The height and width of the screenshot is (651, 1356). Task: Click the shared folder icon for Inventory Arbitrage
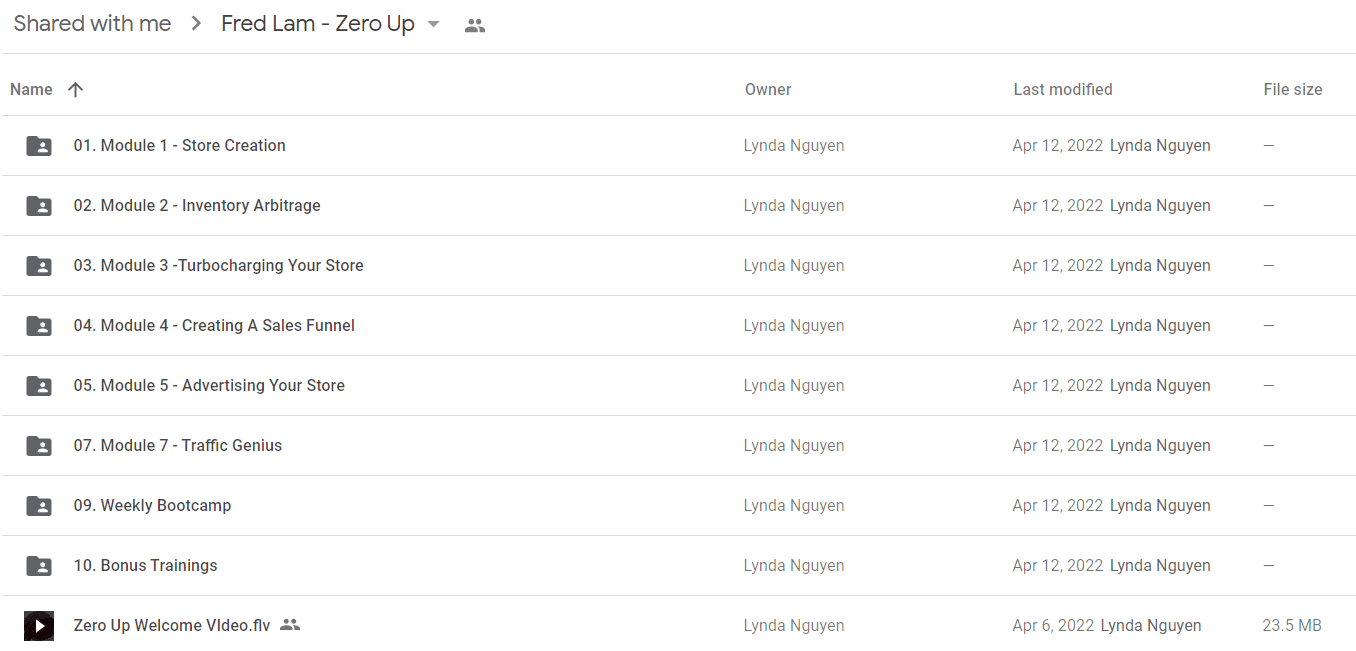tap(38, 206)
